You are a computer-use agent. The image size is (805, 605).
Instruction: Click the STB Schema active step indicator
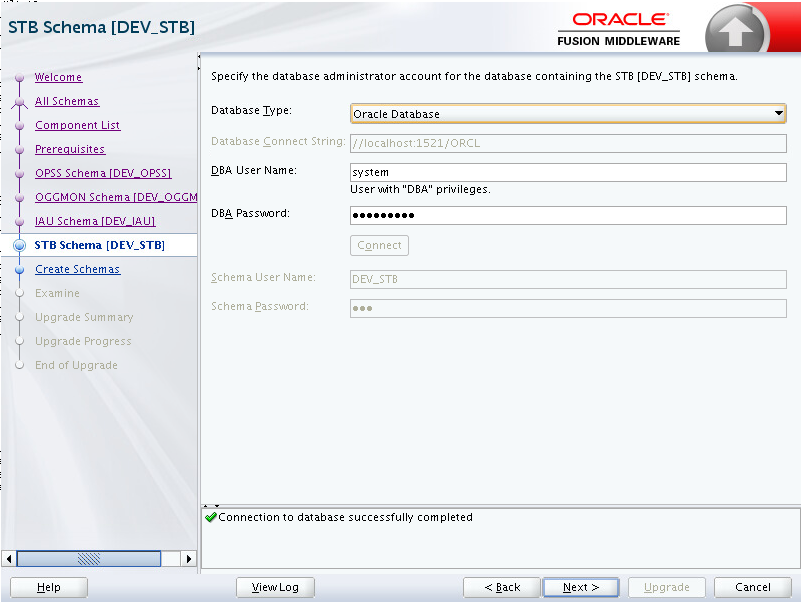[20, 245]
